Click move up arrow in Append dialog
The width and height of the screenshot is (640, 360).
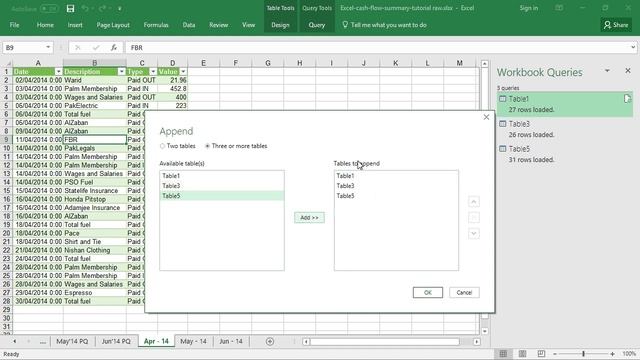point(473,202)
